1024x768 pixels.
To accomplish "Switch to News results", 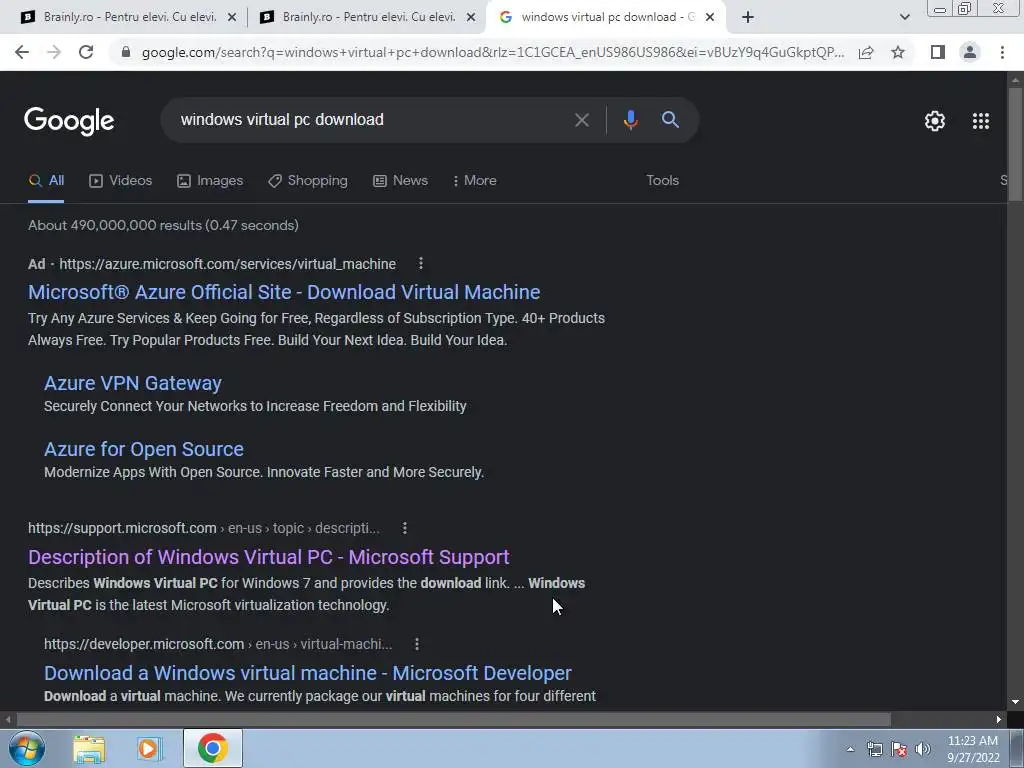I will point(400,181).
